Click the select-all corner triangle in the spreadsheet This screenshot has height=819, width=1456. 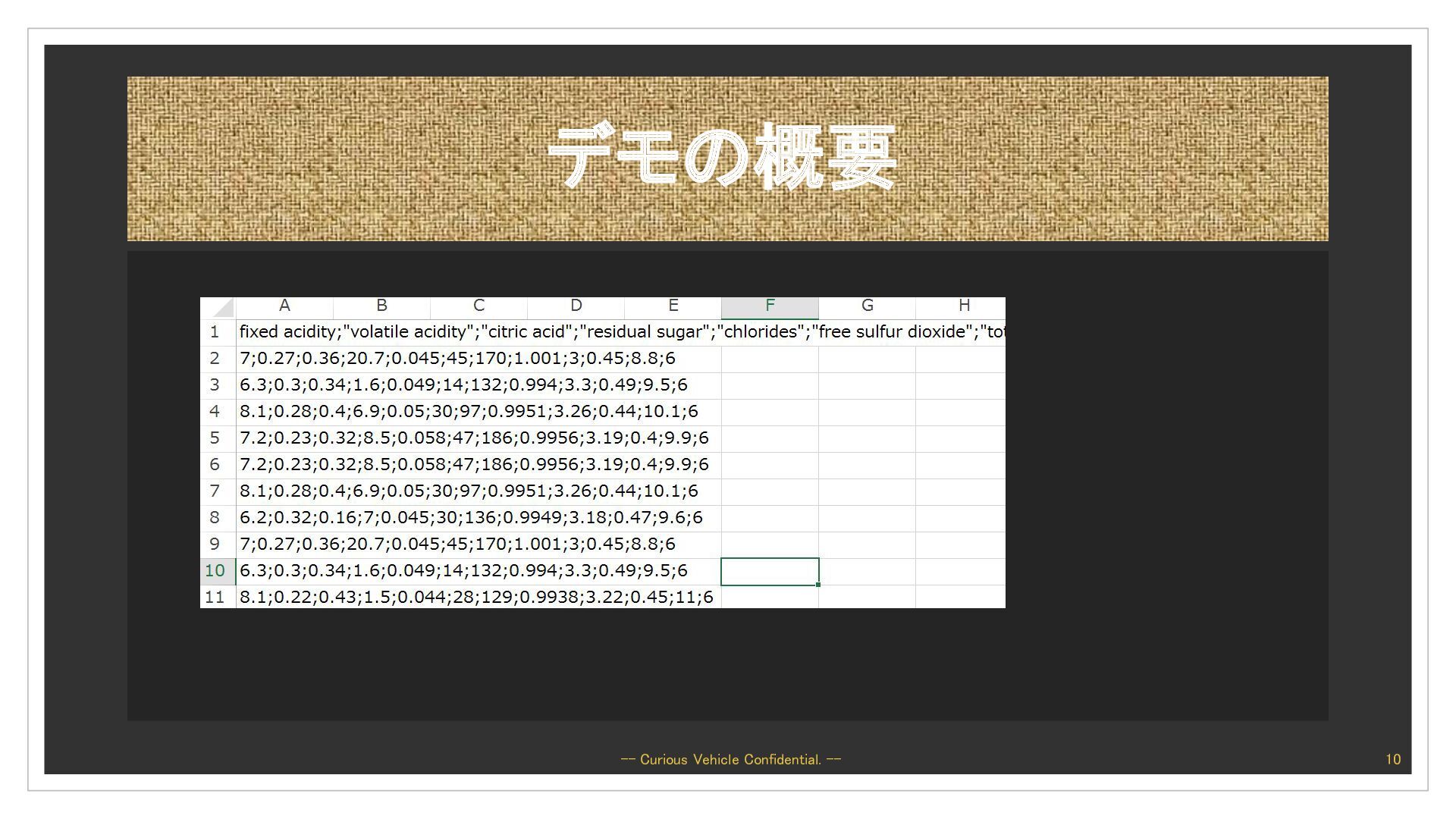click(223, 308)
